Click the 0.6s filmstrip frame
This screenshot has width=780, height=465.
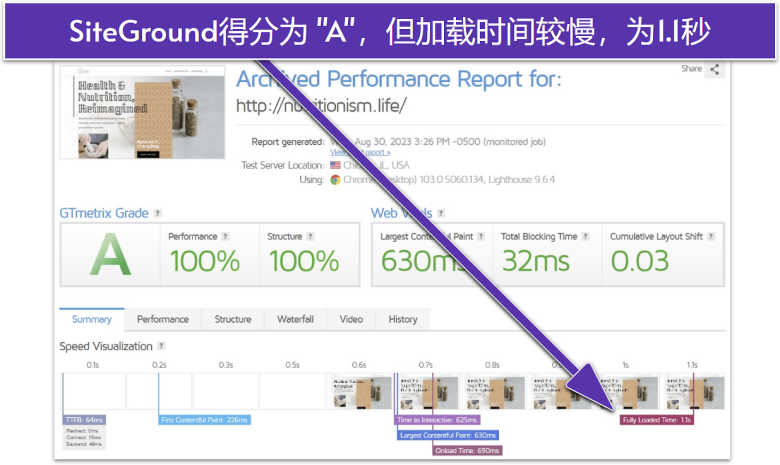click(359, 392)
